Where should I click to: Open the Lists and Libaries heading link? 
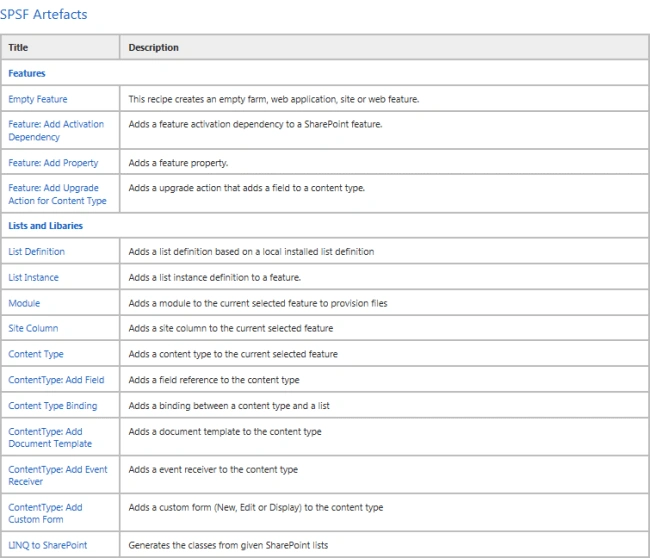coord(46,226)
